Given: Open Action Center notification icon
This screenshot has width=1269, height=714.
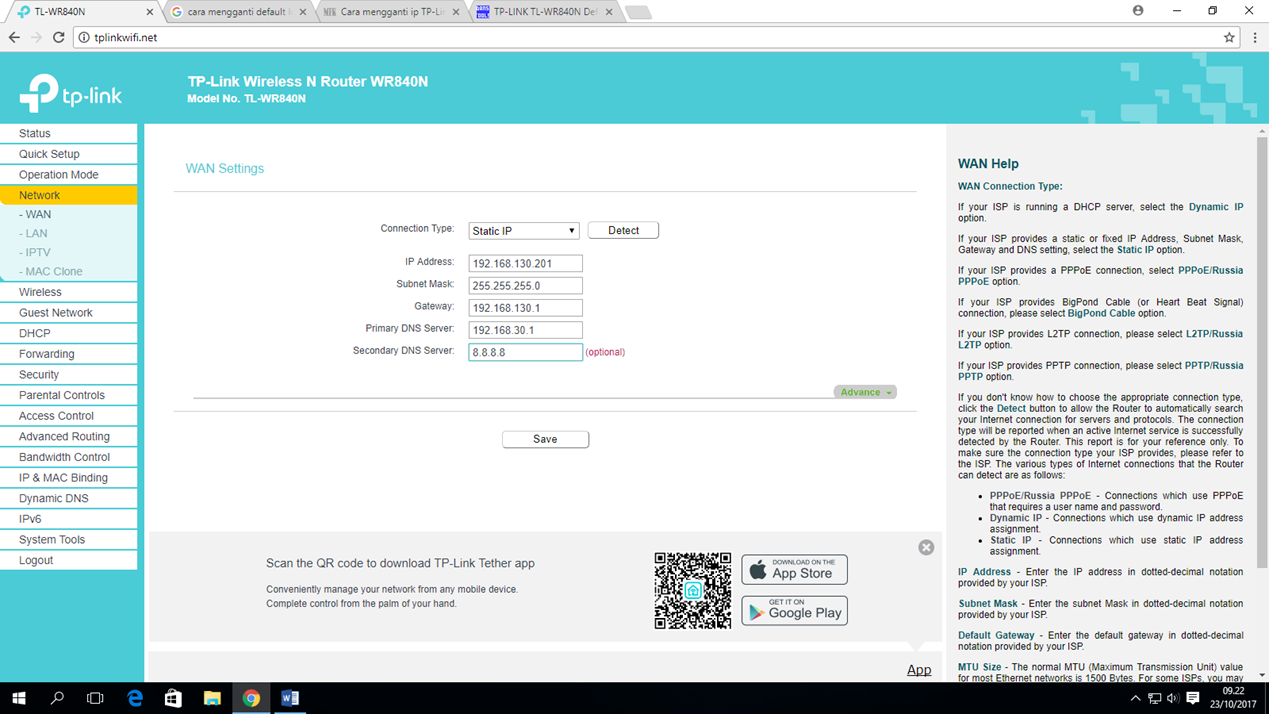Looking at the screenshot, I should click(x=1193, y=698).
